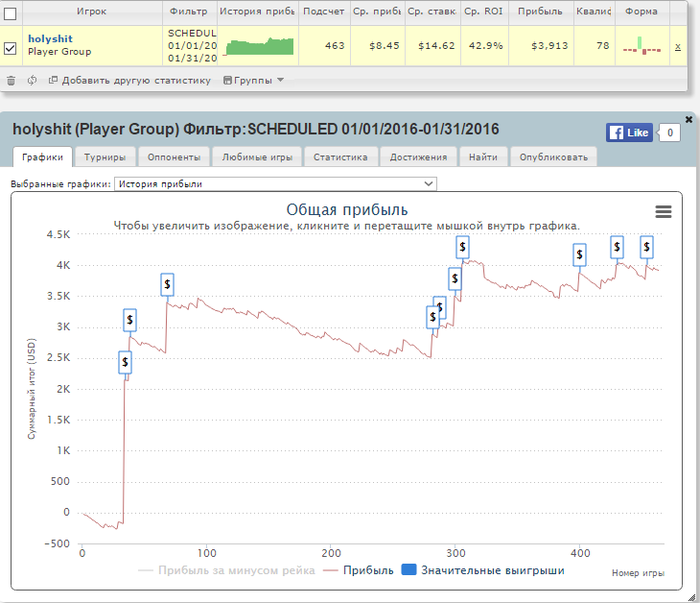The height and width of the screenshot is (603, 700).
Task: Toggle Значительные выигрыши legend item
Action: (x=483, y=570)
